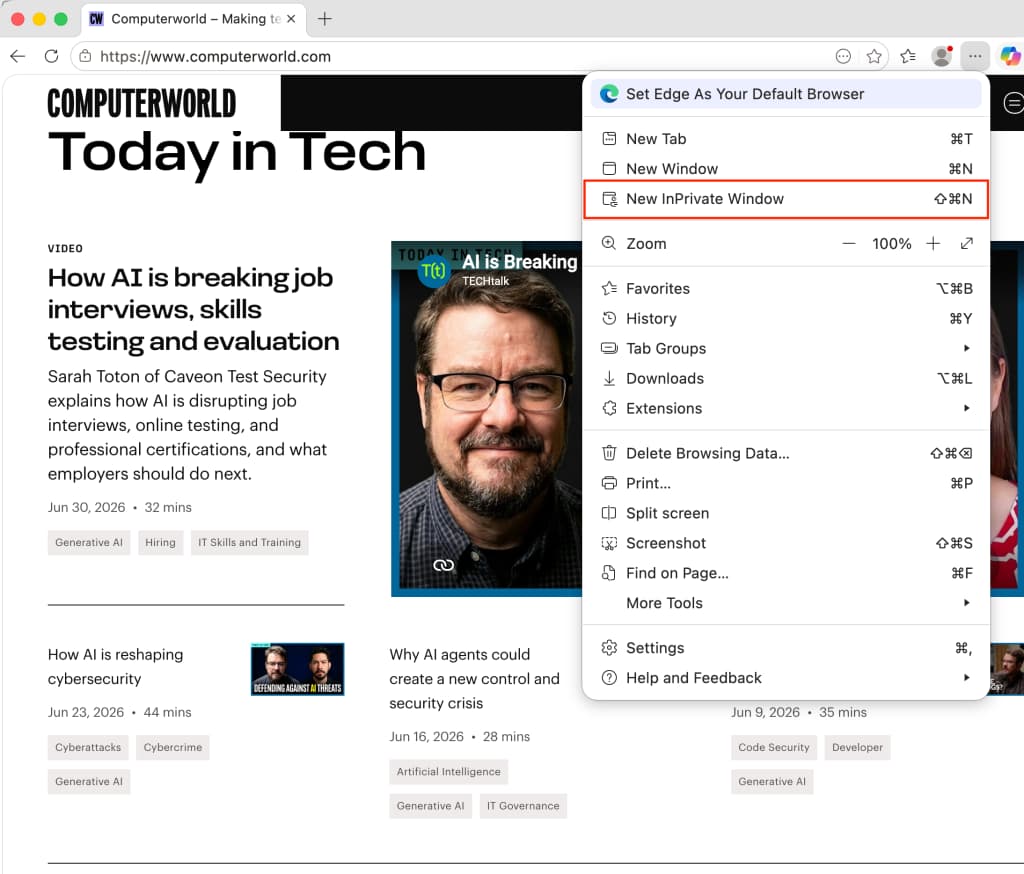Click the Cybercrime tag
The image size is (1024, 874).
click(x=173, y=747)
